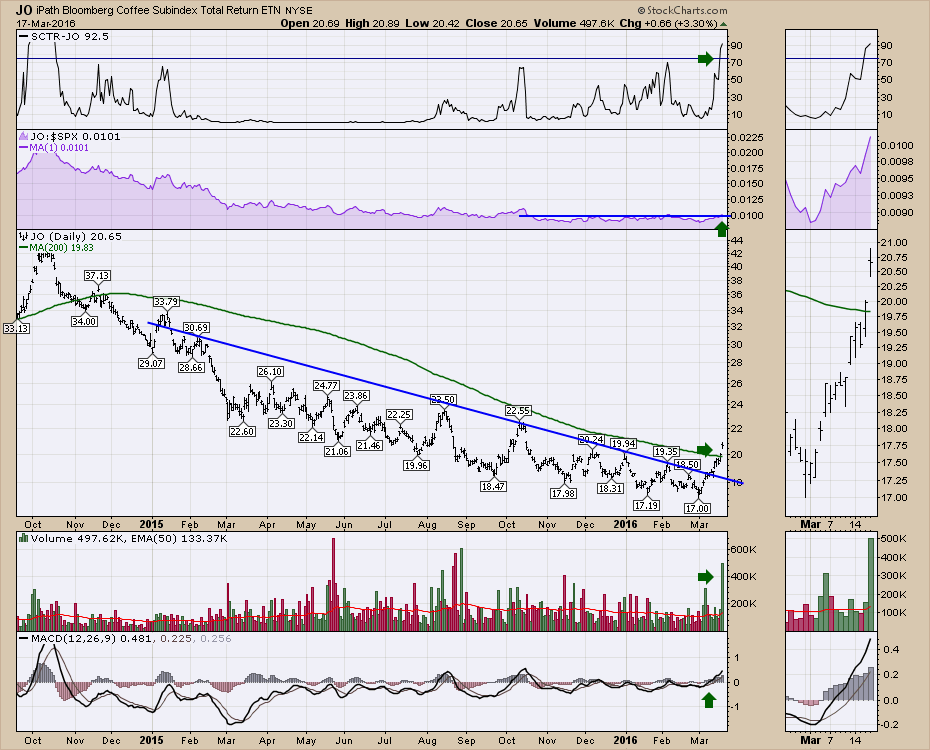930x750 pixels.
Task: Click the 0.0225 ratio axis label
Action: pyautogui.click(x=747, y=138)
